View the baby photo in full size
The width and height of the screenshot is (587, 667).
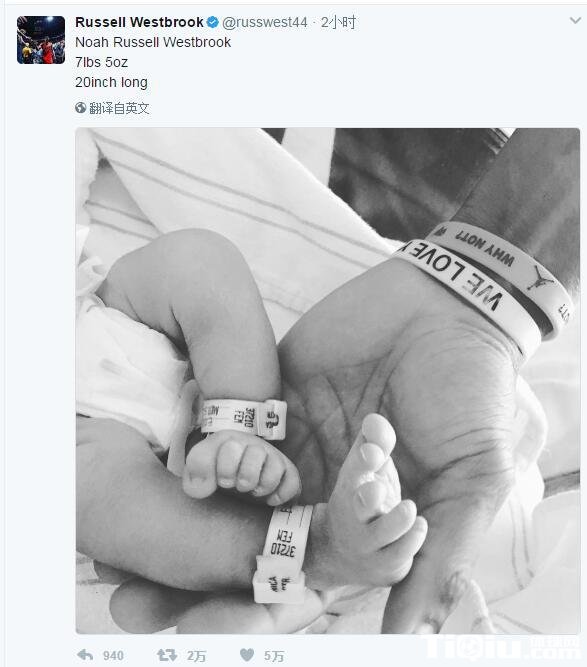pyautogui.click(x=328, y=381)
